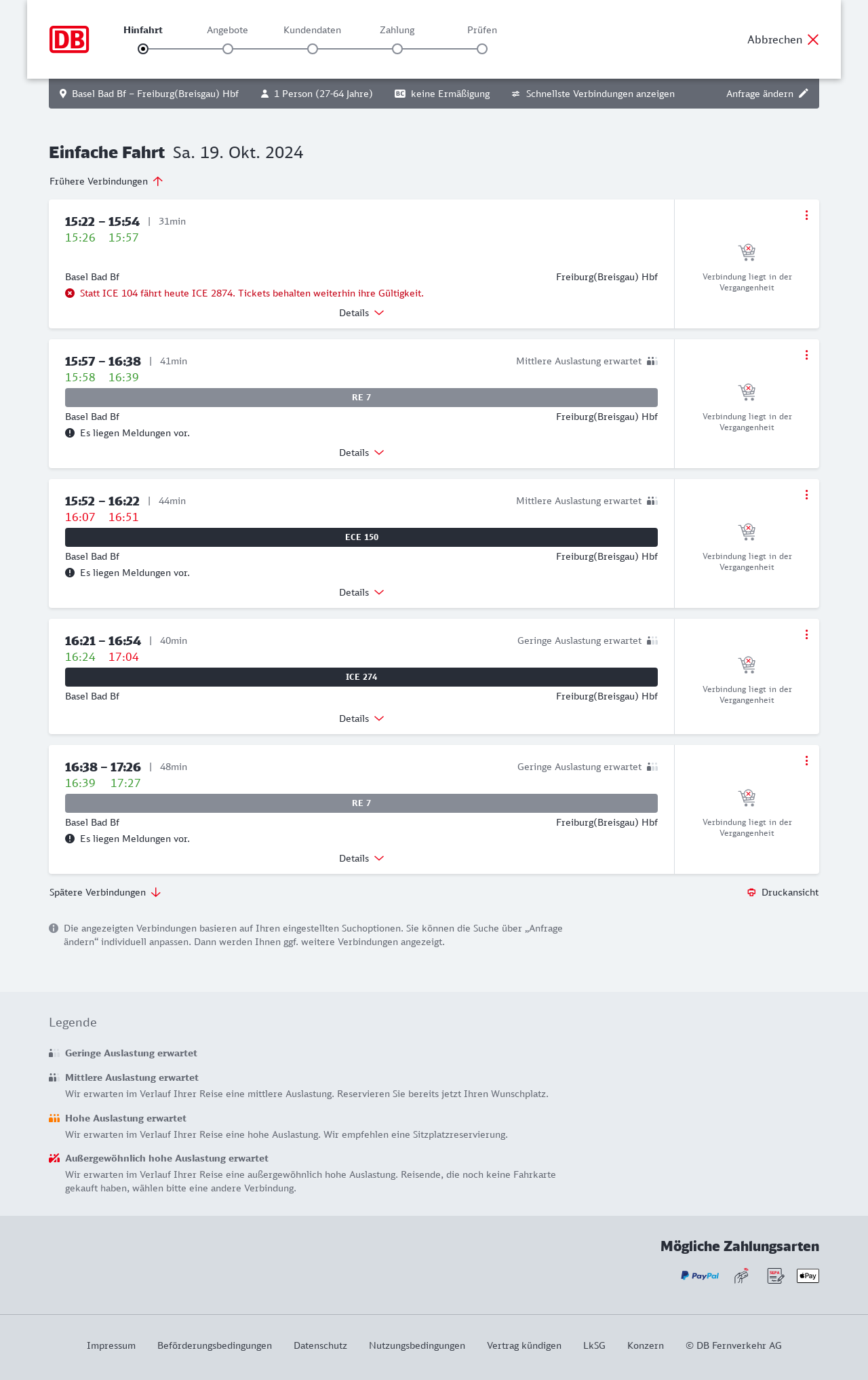Viewport: 868px width, 1380px height.
Task: Click the red X icon beside Abbrechen
Action: tap(813, 39)
